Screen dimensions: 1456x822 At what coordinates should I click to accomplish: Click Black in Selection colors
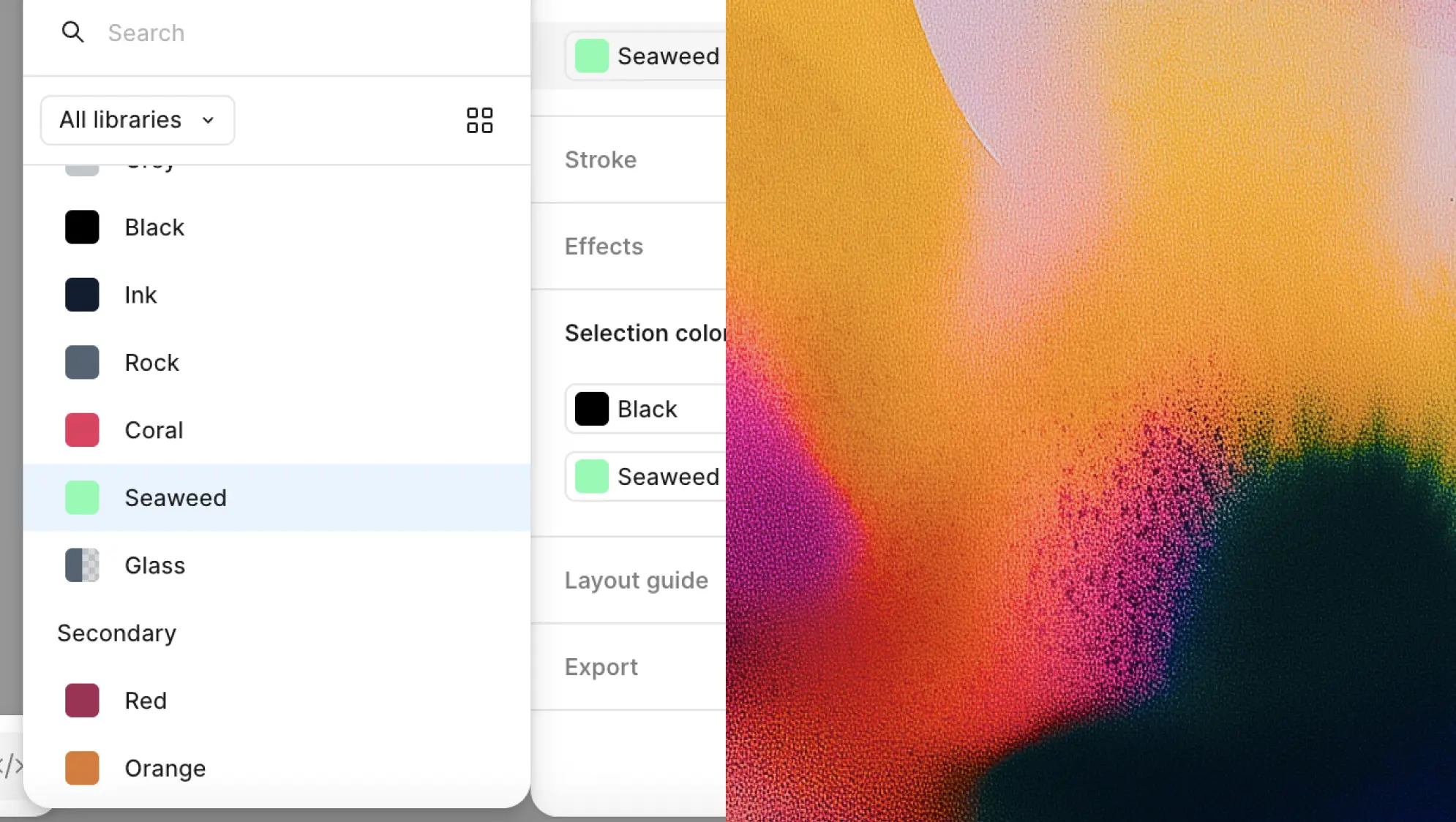(x=645, y=409)
